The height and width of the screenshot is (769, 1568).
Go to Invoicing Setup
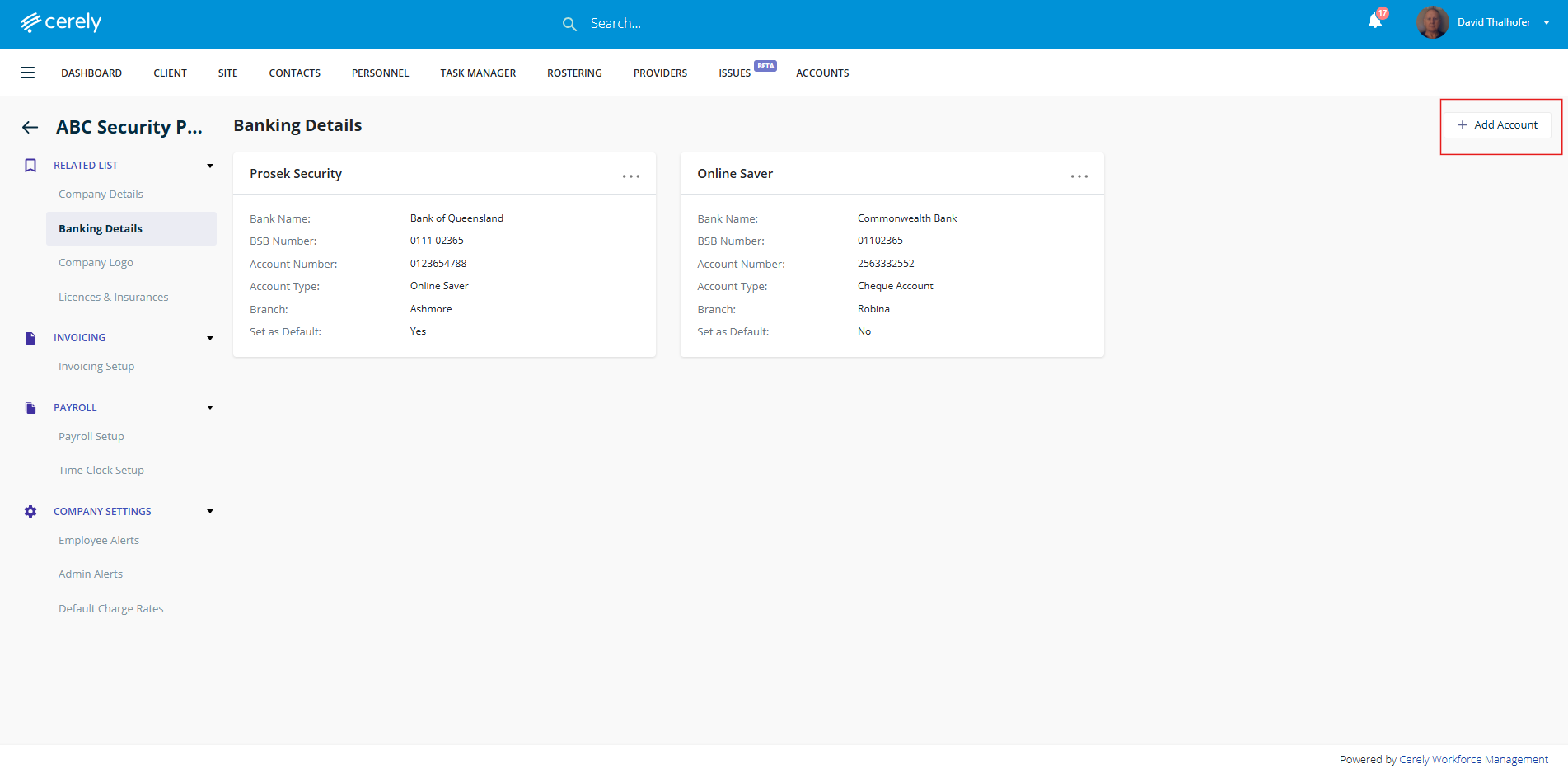[96, 367]
